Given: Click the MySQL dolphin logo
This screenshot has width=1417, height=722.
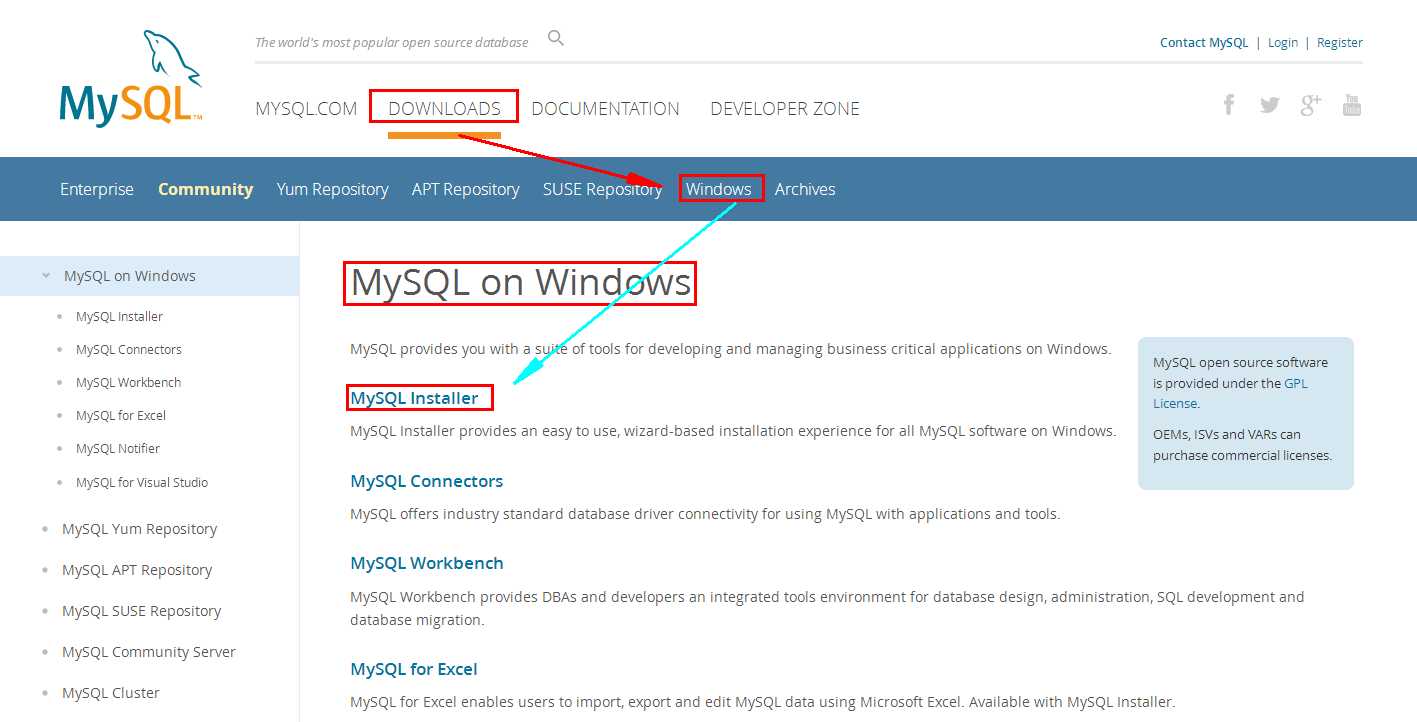Looking at the screenshot, I should 131,78.
